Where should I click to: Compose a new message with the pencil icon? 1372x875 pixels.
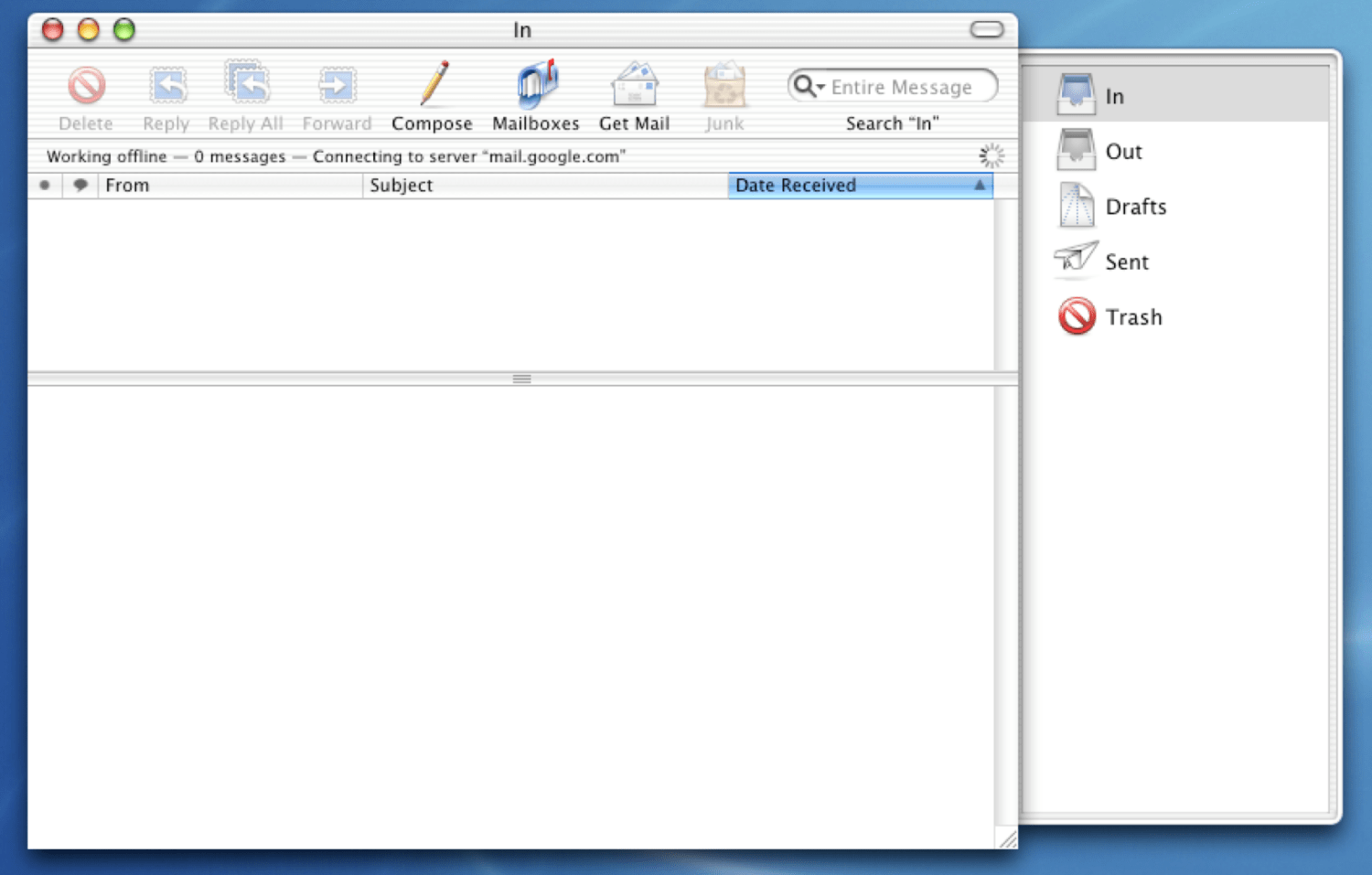[433, 84]
